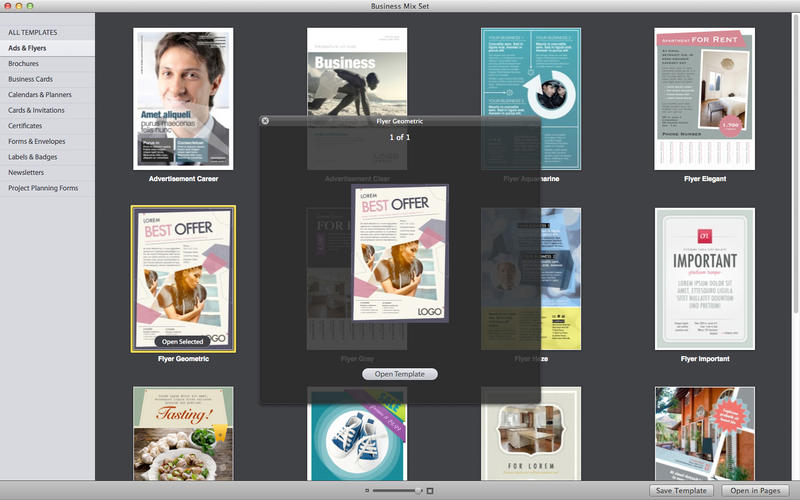Image resolution: width=800 pixels, height=500 pixels.
Task: Click the large thumbnail size icon
Action: [430, 491]
